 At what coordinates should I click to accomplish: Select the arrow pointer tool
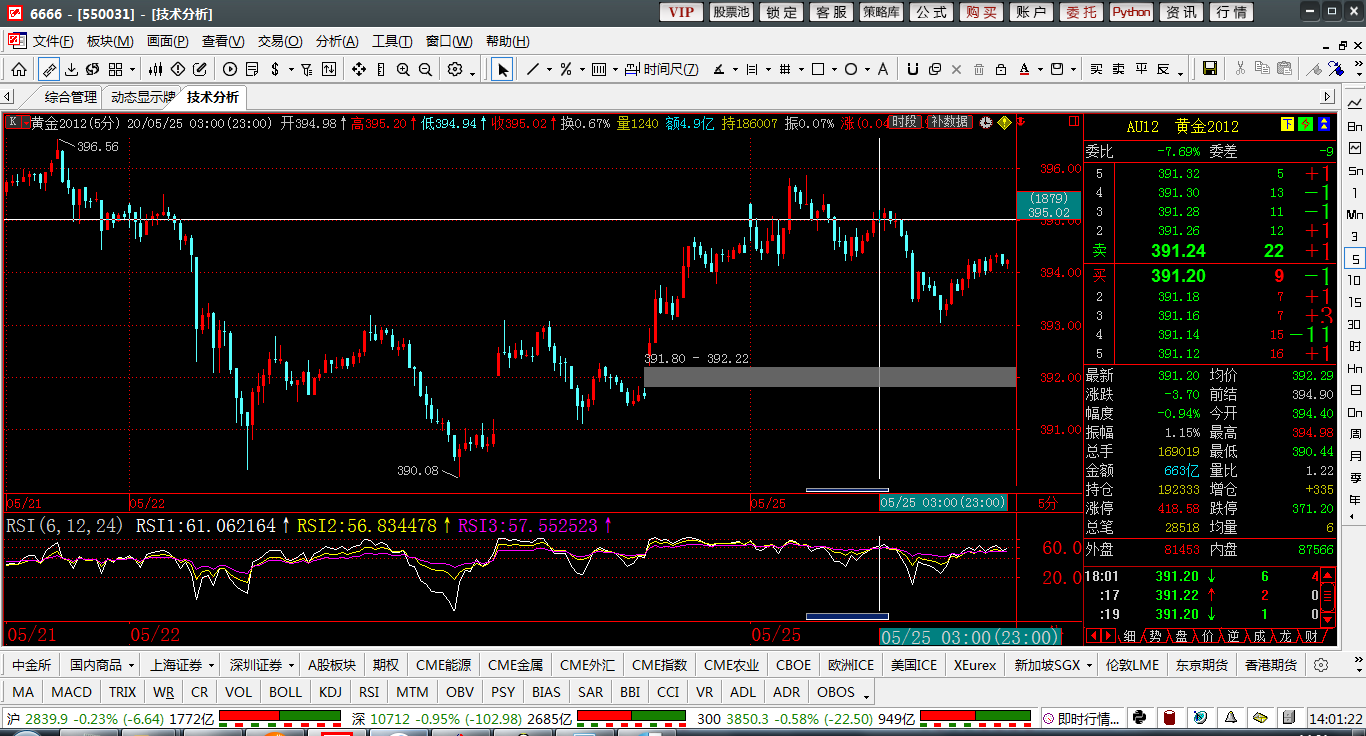[502, 69]
